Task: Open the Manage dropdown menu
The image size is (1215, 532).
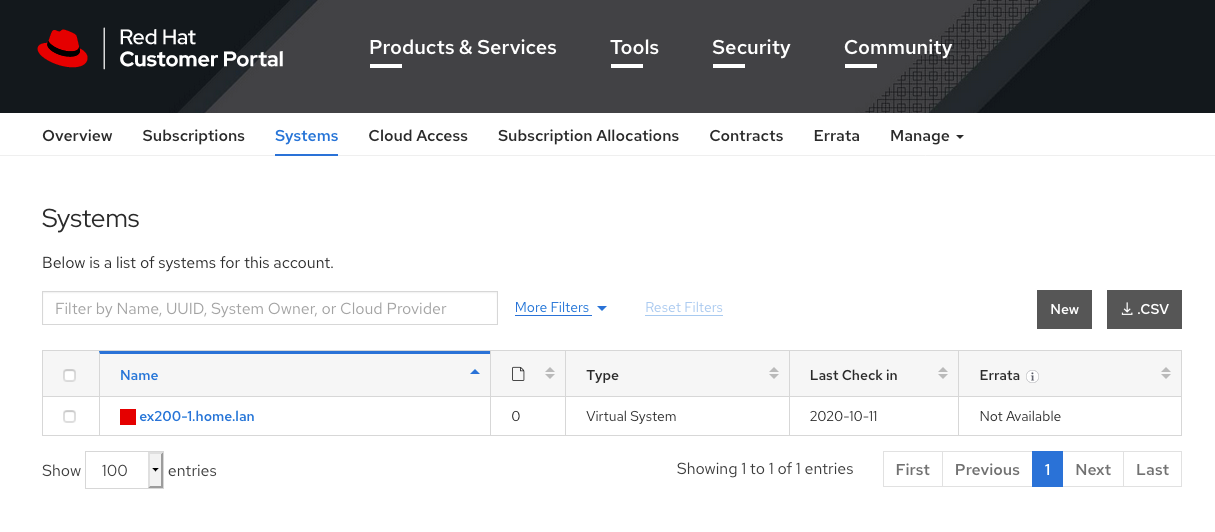Action: pyautogui.click(x=927, y=136)
